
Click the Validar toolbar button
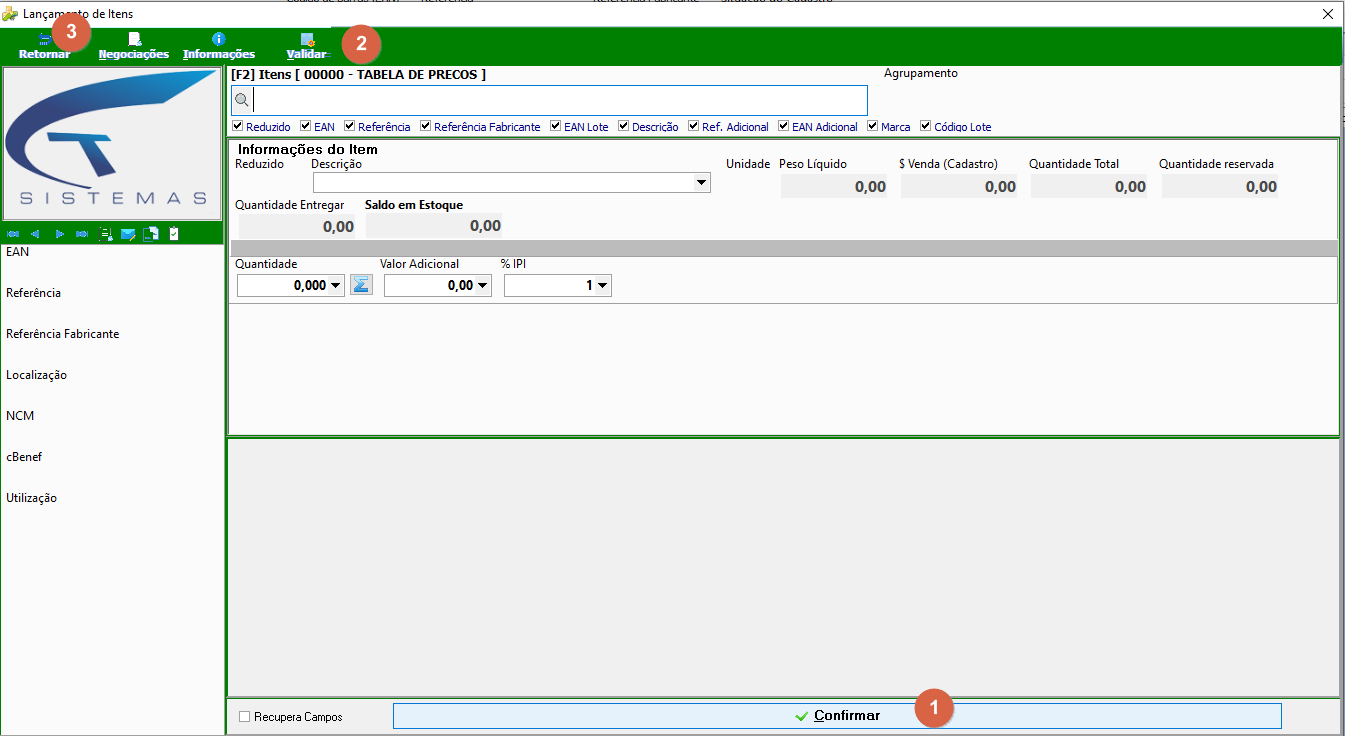pyautogui.click(x=307, y=46)
